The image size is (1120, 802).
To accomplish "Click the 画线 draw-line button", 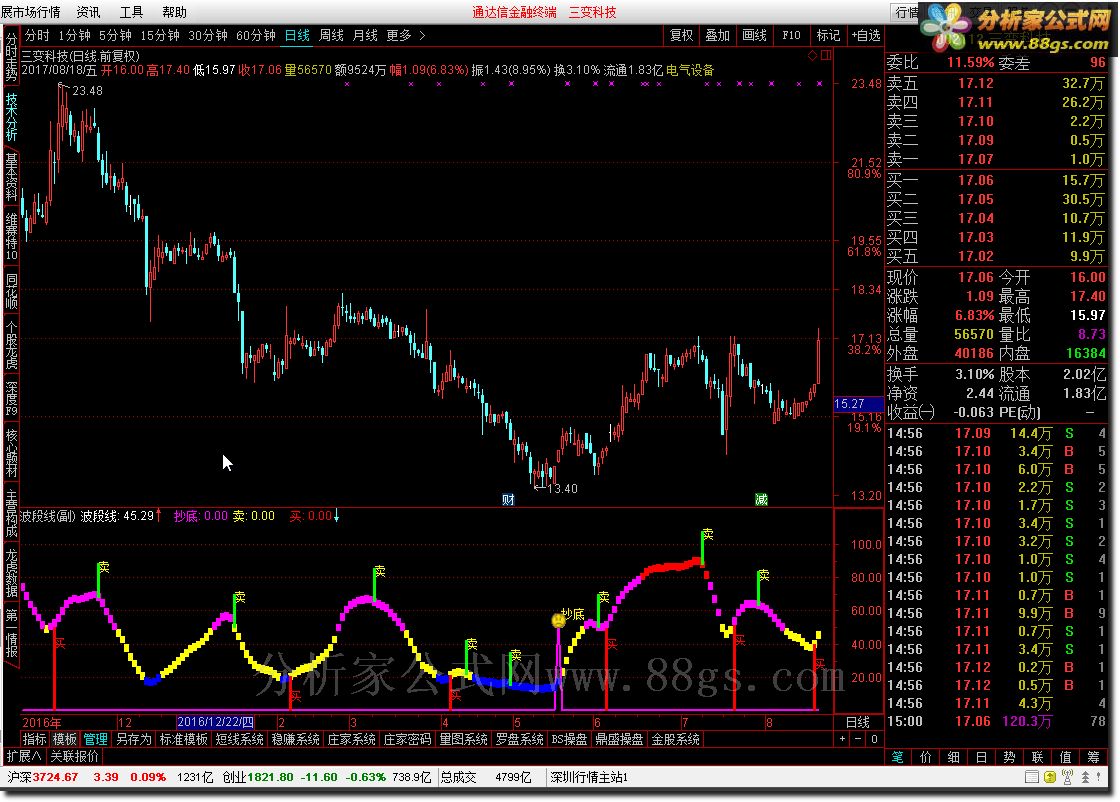I will pos(754,35).
